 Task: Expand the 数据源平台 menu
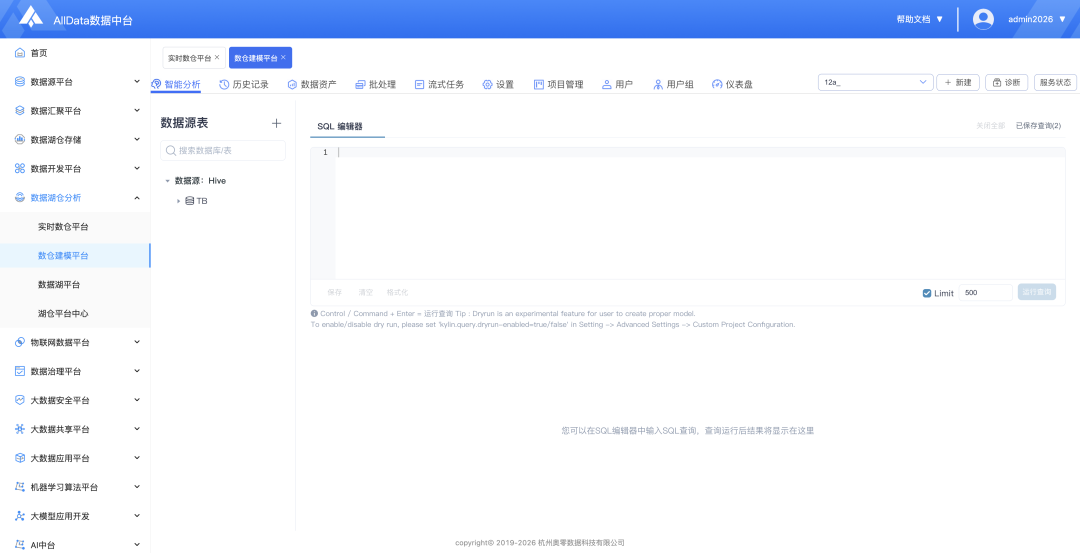click(x=137, y=81)
